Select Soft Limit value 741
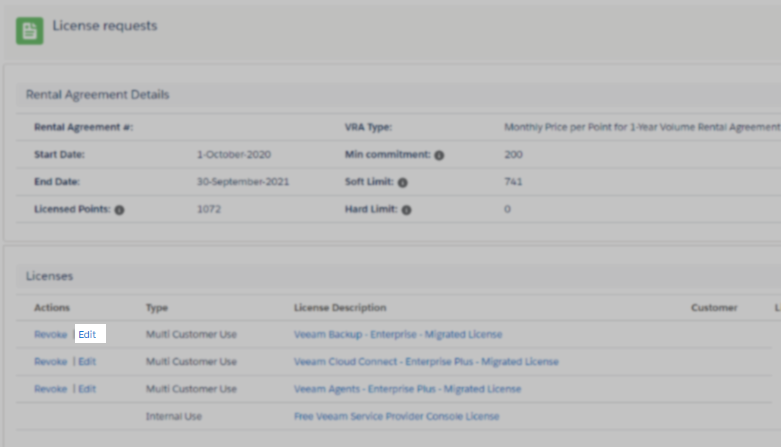Image resolution: width=781 pixels, height=447 pixels. (x=513, y=182)
